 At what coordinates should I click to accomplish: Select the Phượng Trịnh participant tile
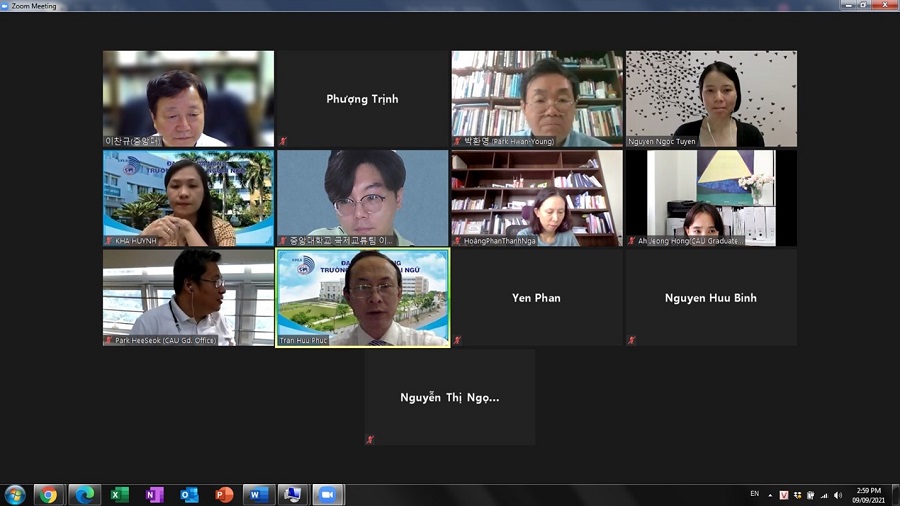pyautogui.click(x=362, y=99)
